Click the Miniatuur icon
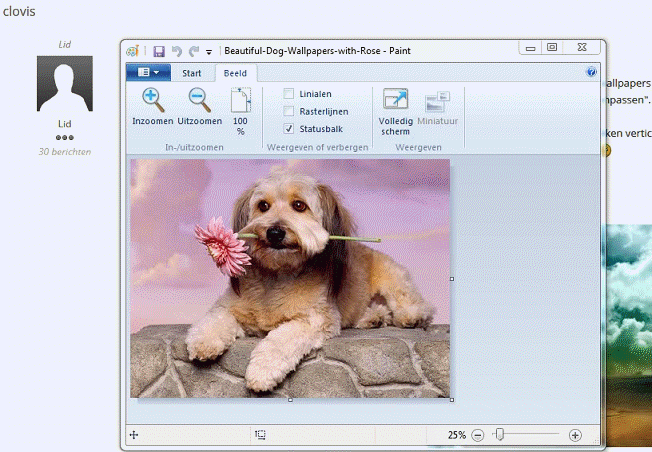The width and height of the screenshot is (652, 452). pos(437,101)
